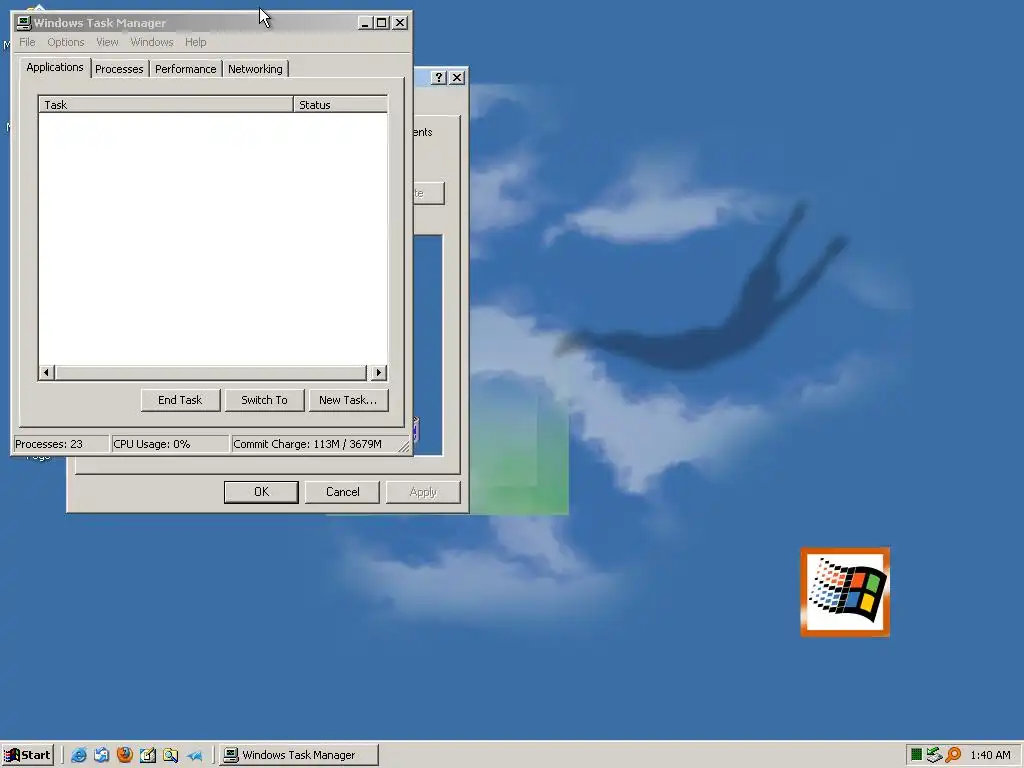Click the help question mark button in dialog
Viewport: 1024px width, 768px height.
[439, 78]
